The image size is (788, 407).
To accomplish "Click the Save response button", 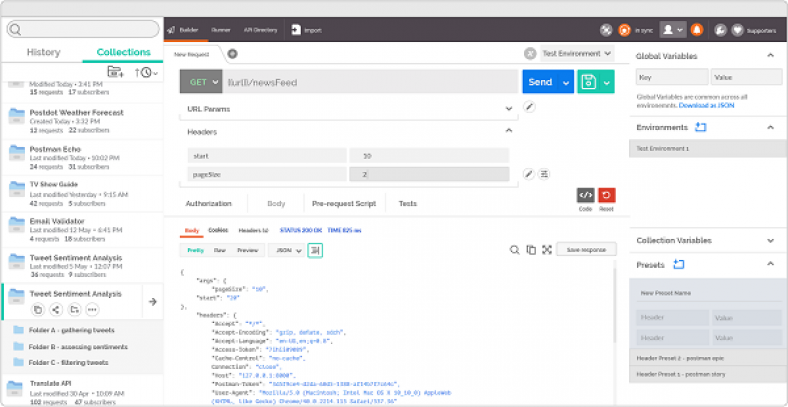I will [586, 250].
